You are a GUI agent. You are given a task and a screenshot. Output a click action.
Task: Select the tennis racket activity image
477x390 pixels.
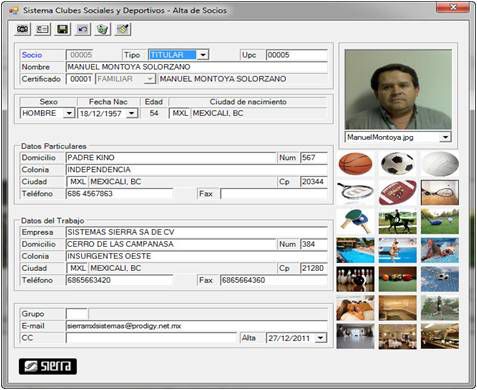(x=355, y=193)
